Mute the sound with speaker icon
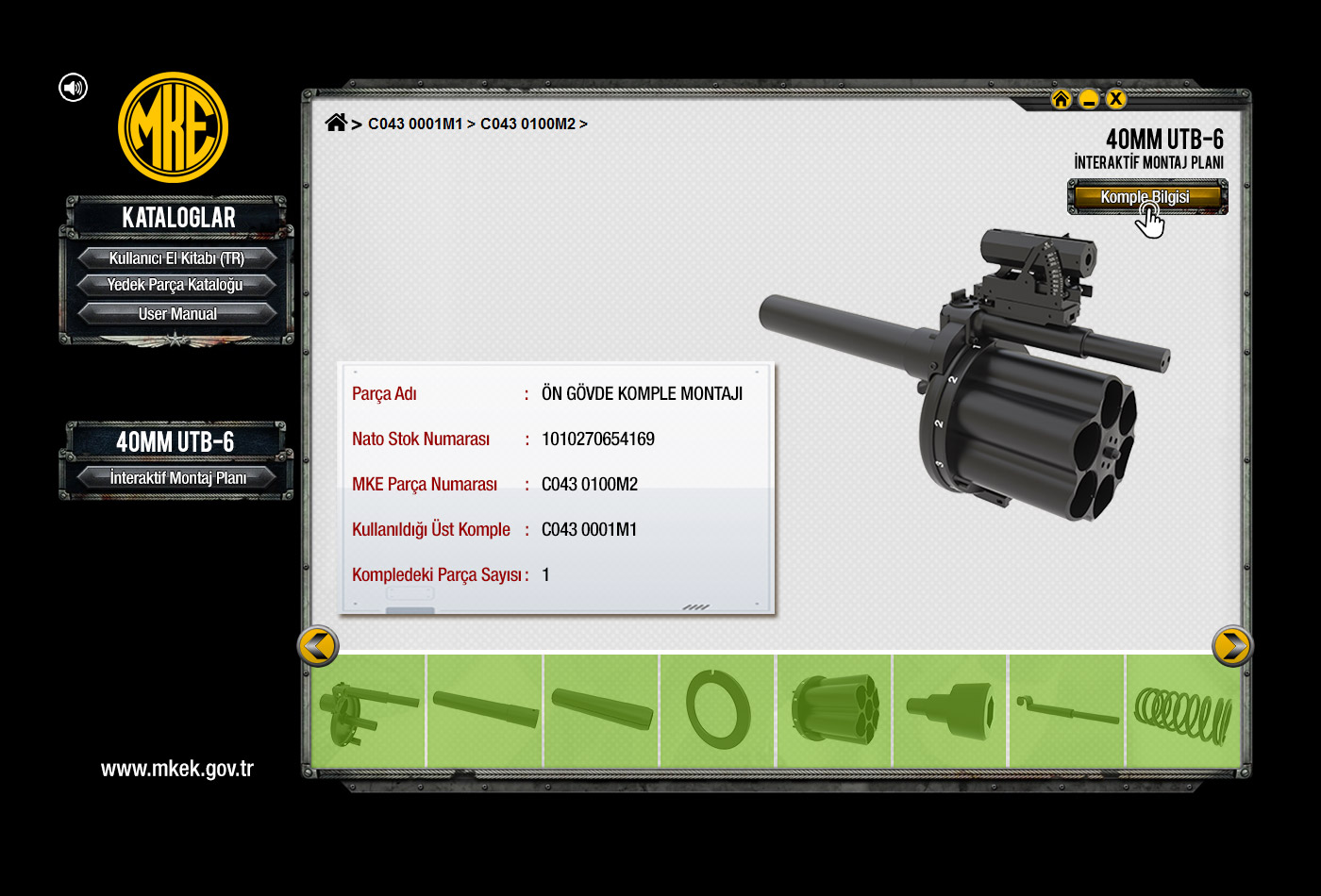1321x896 pixels. point(73,88)
